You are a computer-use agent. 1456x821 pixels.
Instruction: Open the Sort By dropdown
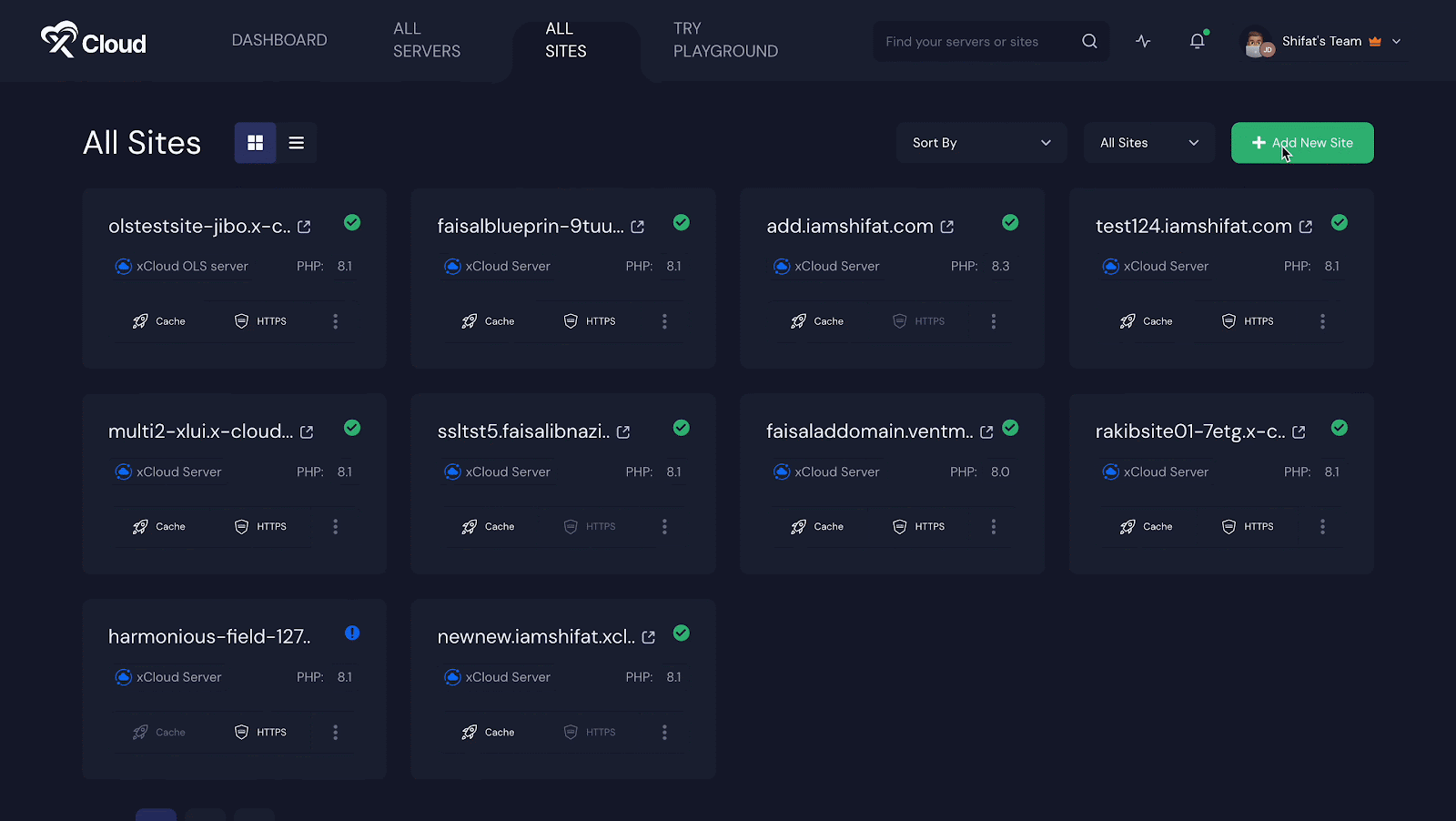(981, 142)
